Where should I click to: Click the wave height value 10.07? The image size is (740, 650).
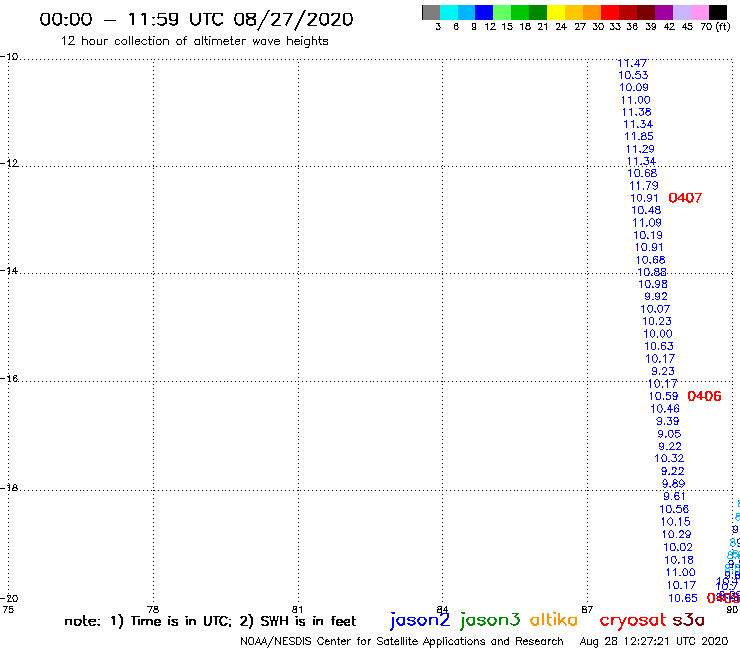pyautogui.click(x=655, y=309)
